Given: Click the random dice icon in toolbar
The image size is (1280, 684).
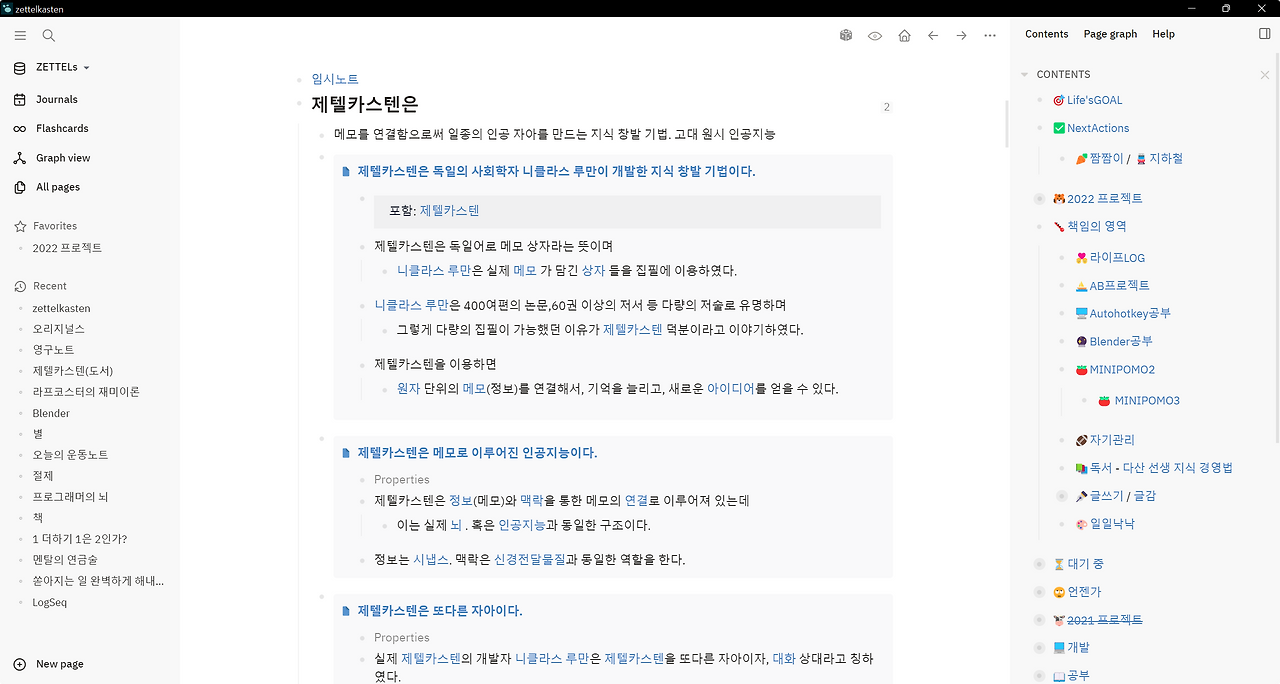Looking at the screenshot, I should point(846,35).
